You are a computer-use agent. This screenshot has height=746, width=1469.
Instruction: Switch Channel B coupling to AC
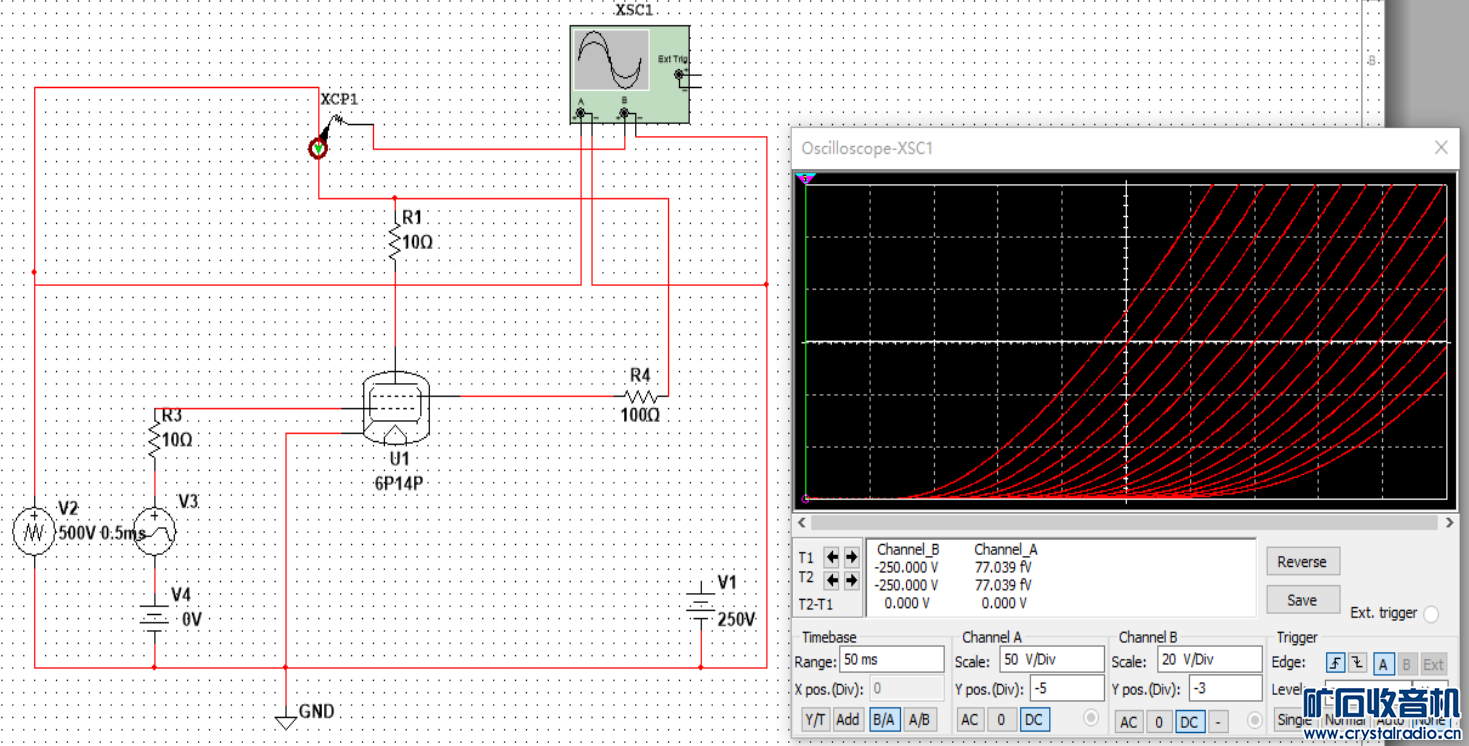(x=1129, y=721)
